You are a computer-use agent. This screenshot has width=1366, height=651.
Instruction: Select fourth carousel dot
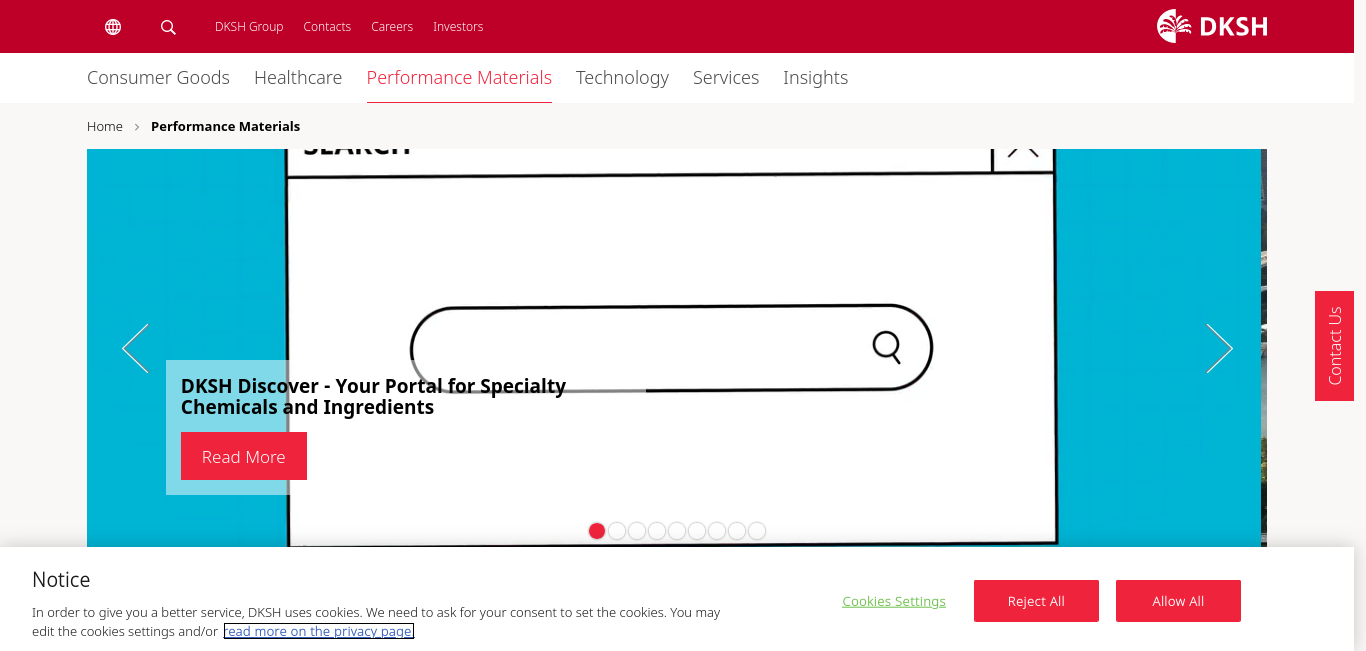point(657,531)
